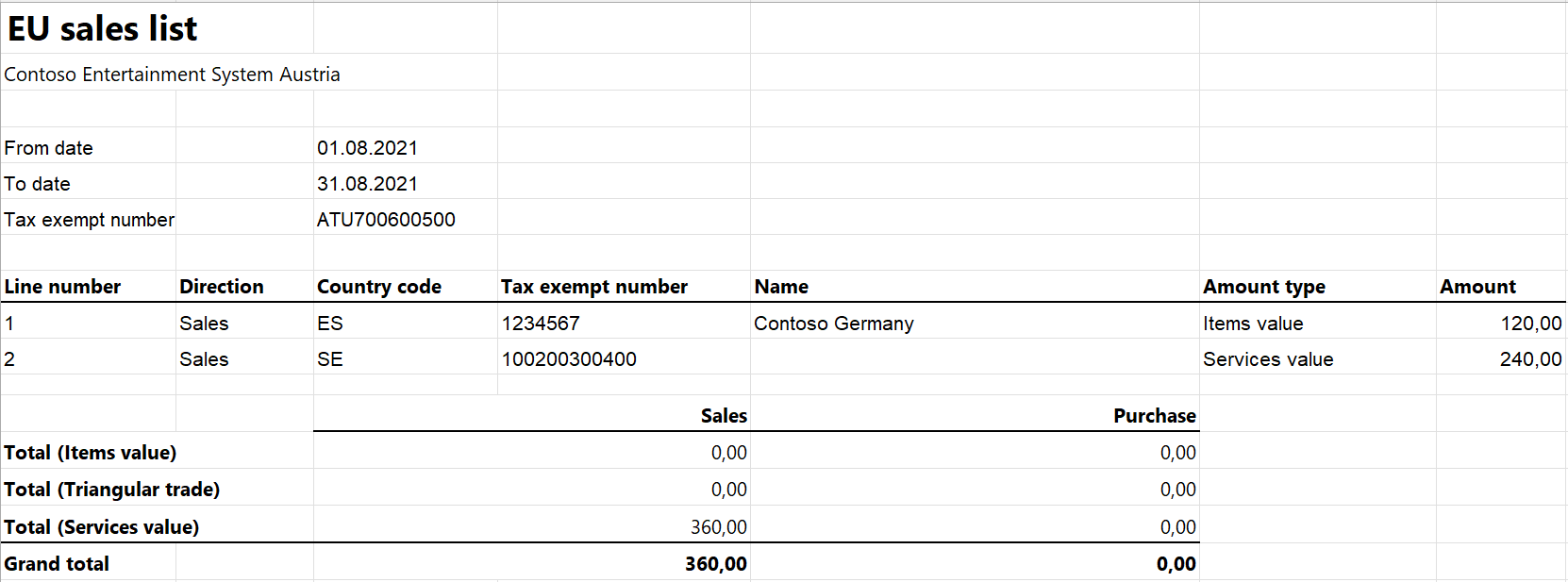This screenshot has width=1568, height=582.
Task: Select the 'Tax exempt number' label in the header section
Action: click(x=89, y=220)
